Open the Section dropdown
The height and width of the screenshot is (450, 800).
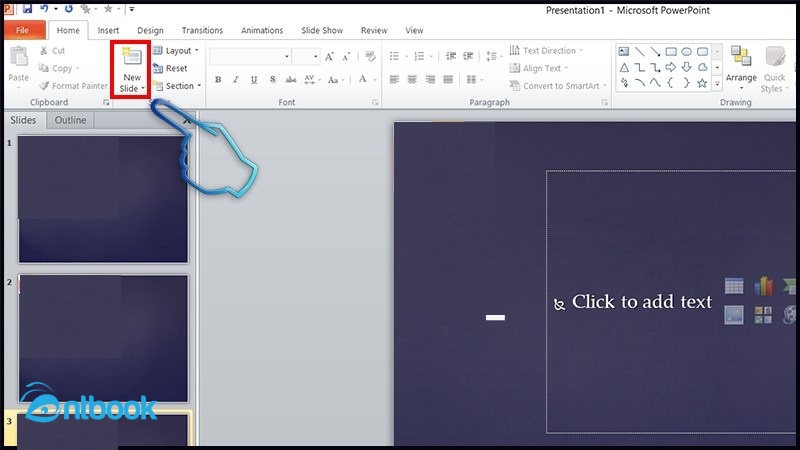click(x=177, y=86)
